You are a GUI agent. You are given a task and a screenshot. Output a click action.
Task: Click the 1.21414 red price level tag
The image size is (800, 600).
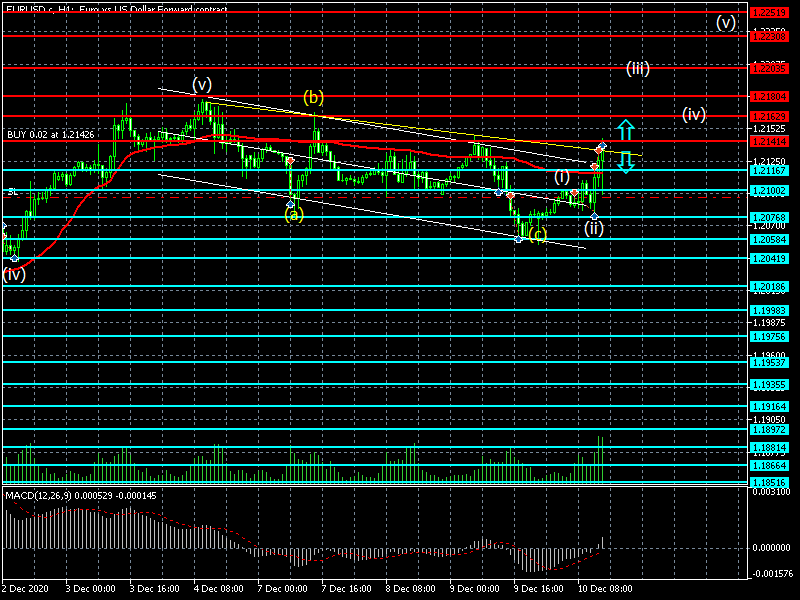[768, 141]
